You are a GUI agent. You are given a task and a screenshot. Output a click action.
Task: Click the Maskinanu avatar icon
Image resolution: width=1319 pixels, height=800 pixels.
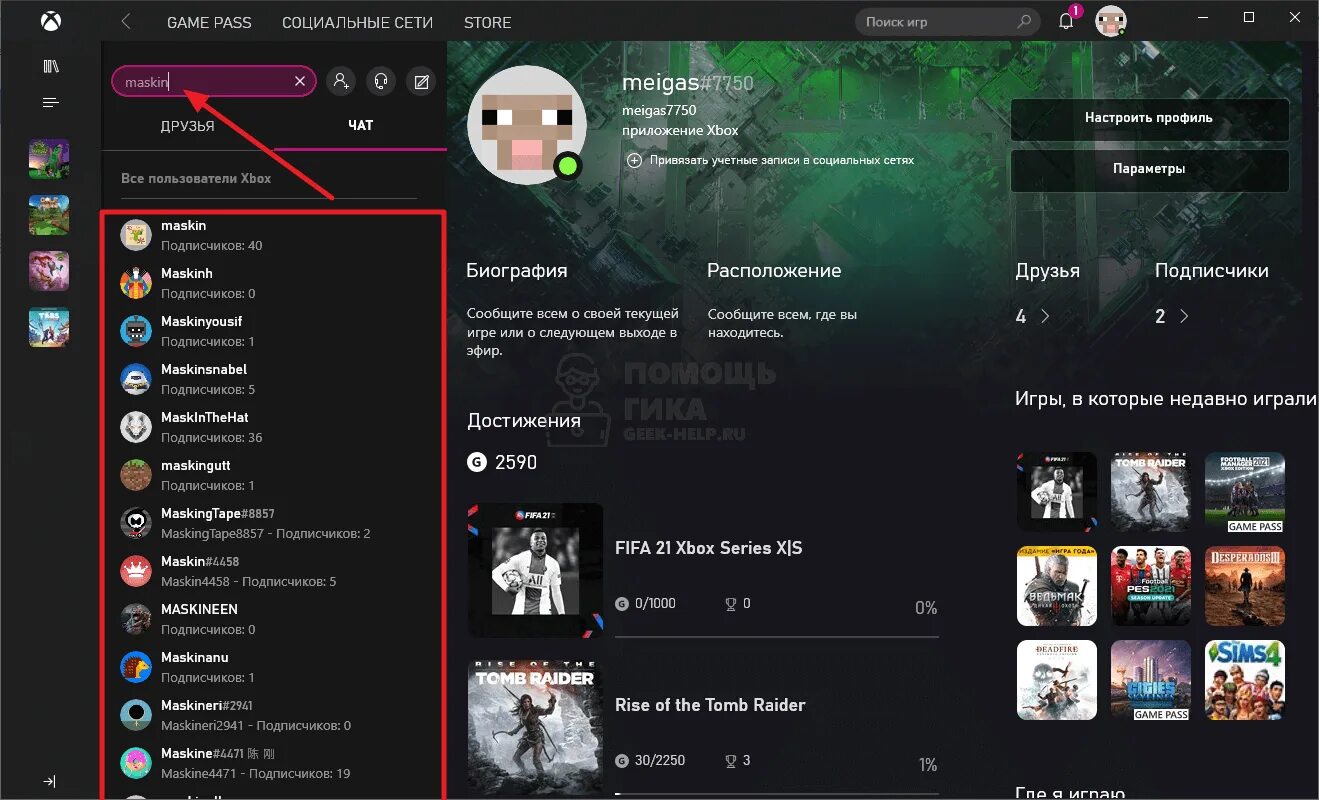point(136,667)
